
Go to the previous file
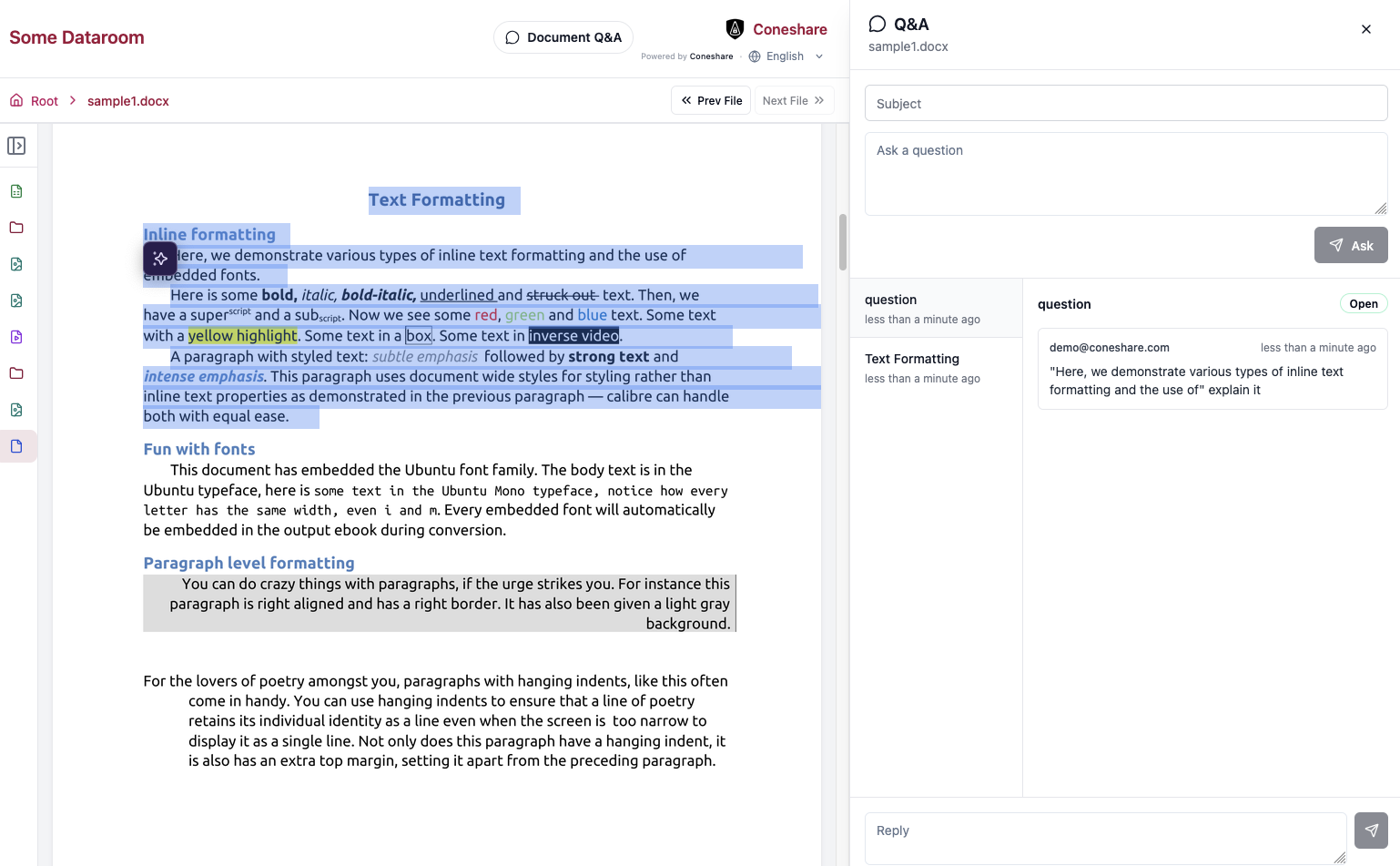[x=711, y=100]
